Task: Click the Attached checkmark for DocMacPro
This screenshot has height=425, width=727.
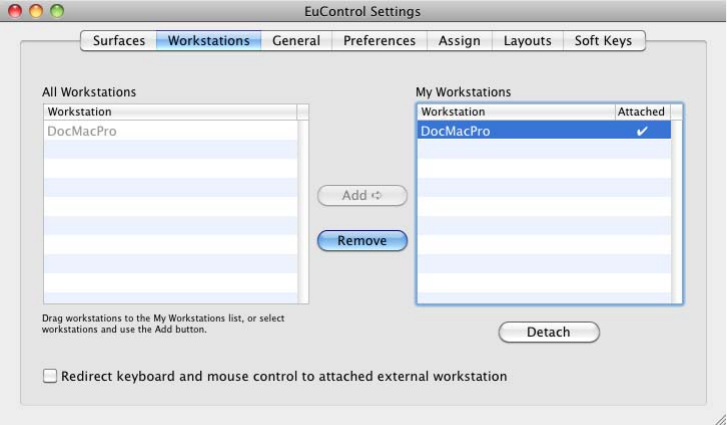Action: tap(642, 131)
